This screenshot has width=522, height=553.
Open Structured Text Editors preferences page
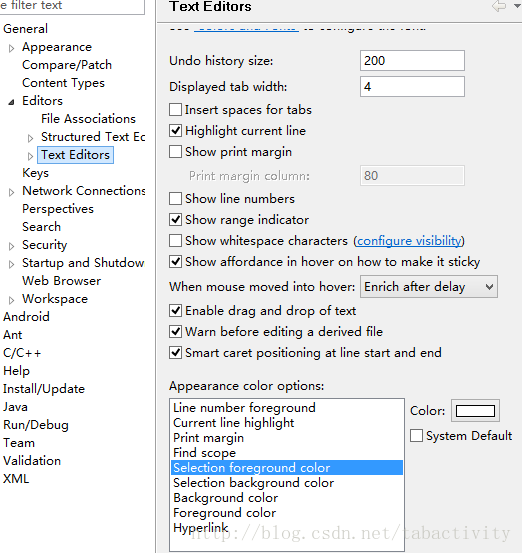pos(93,137)
